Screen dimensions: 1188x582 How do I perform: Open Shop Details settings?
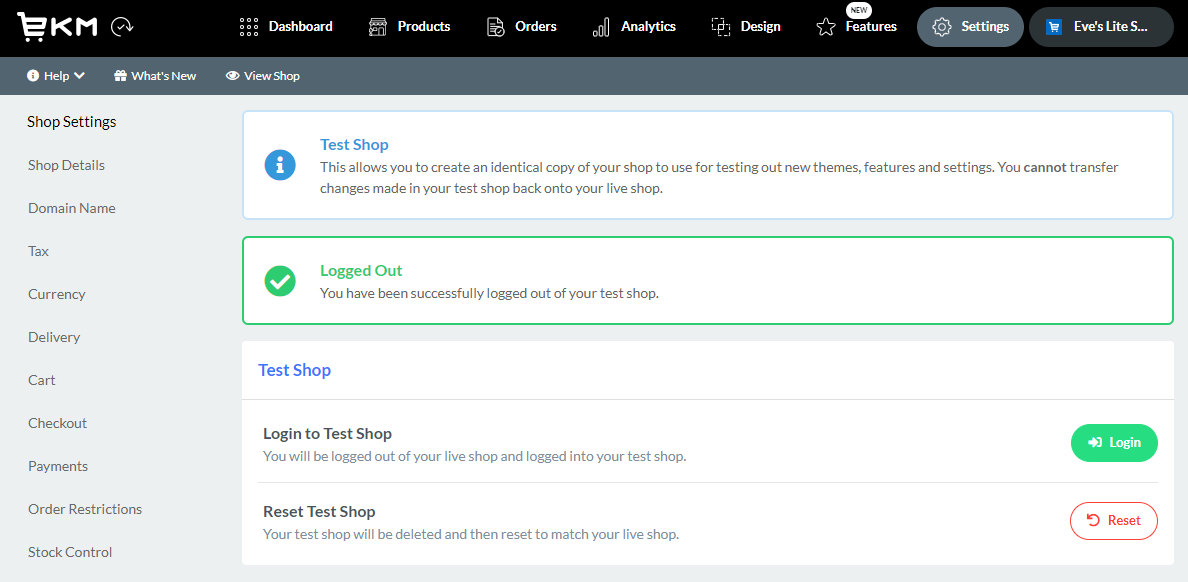click(x=66, y=165)
